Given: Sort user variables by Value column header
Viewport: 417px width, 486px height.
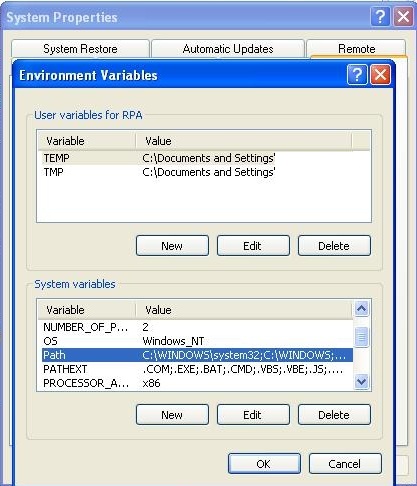Looking at the screenshot, I should click(x=244, y=141).
